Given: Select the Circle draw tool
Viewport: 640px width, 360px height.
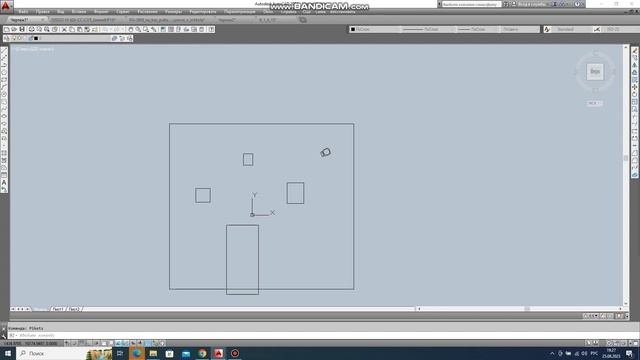Looking at the screenshot, I should pyautogui.click(x=4, y=95).
